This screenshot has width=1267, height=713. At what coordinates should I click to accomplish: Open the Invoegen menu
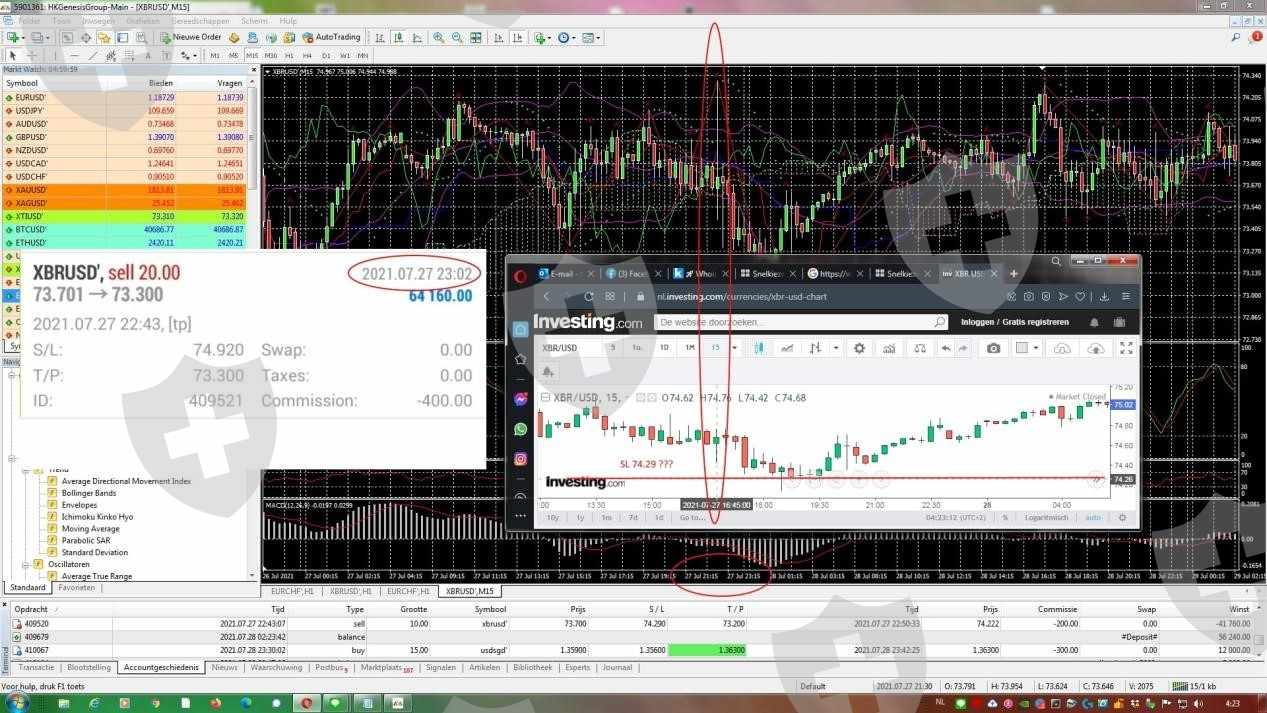97,21
